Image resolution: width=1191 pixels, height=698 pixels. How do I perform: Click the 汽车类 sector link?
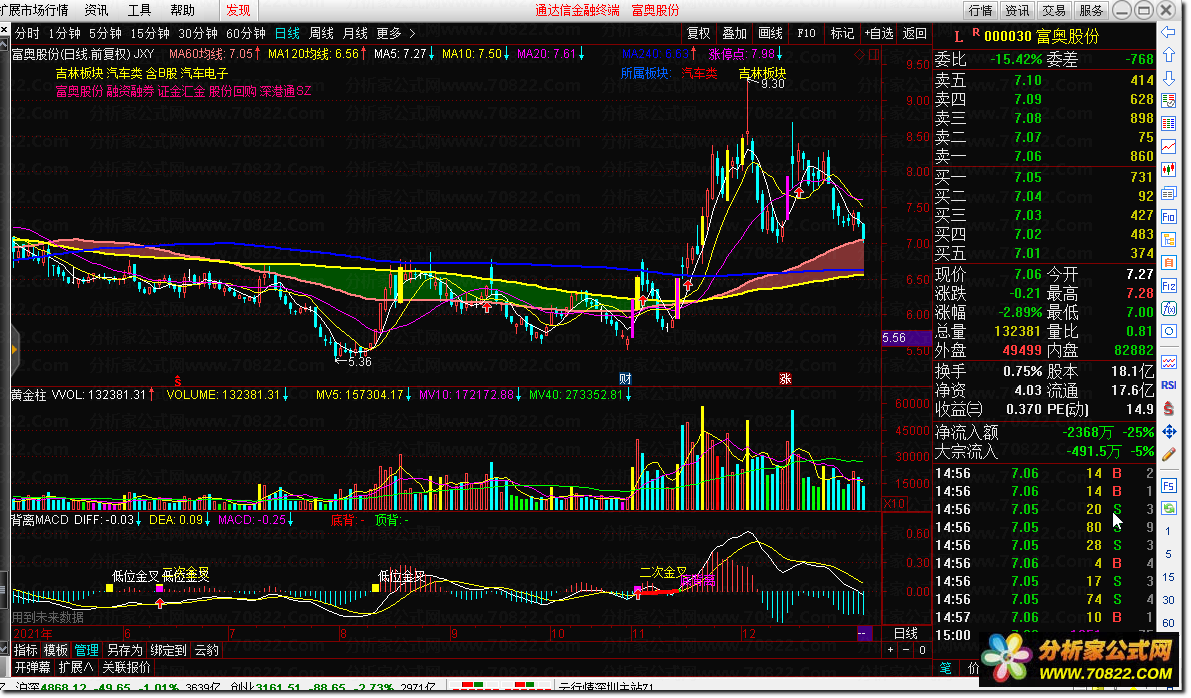point(699,74)
